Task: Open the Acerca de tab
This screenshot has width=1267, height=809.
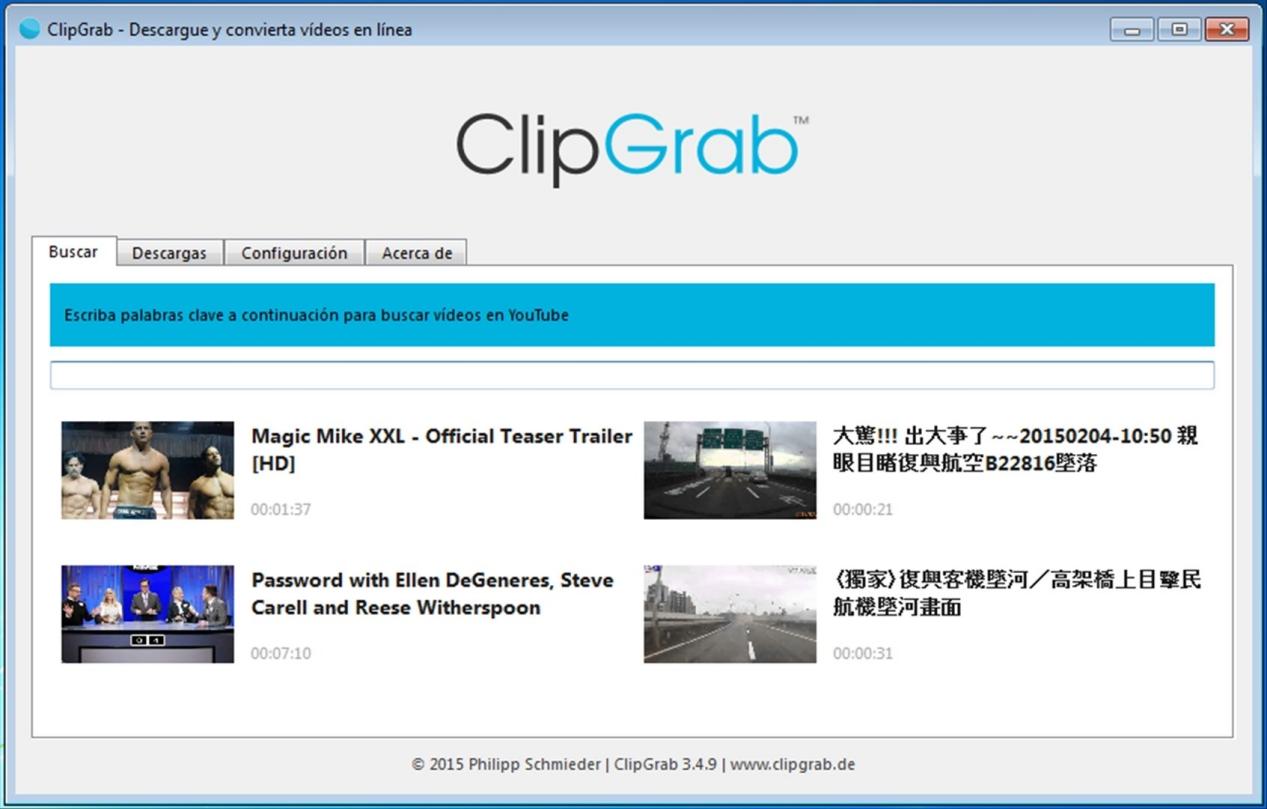Action: pos(416,253)
